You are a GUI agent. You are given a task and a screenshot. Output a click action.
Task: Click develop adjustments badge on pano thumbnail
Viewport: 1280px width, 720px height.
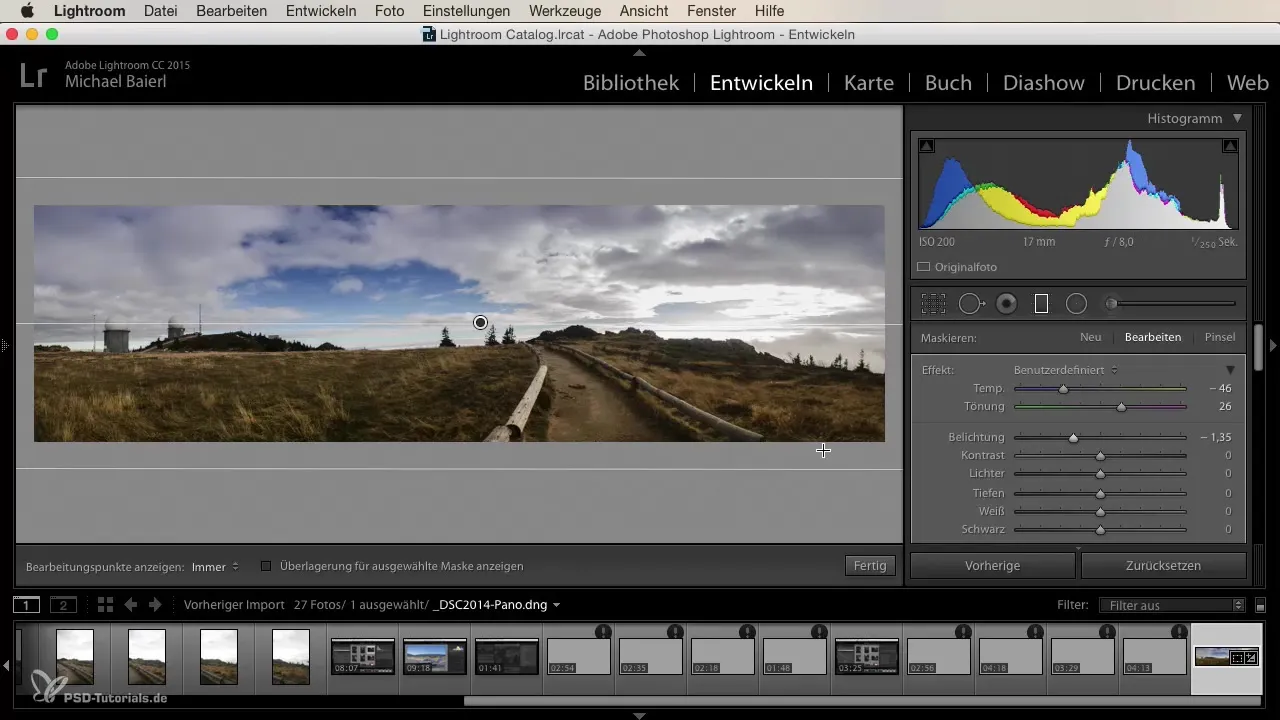(x=1251, y=657)
